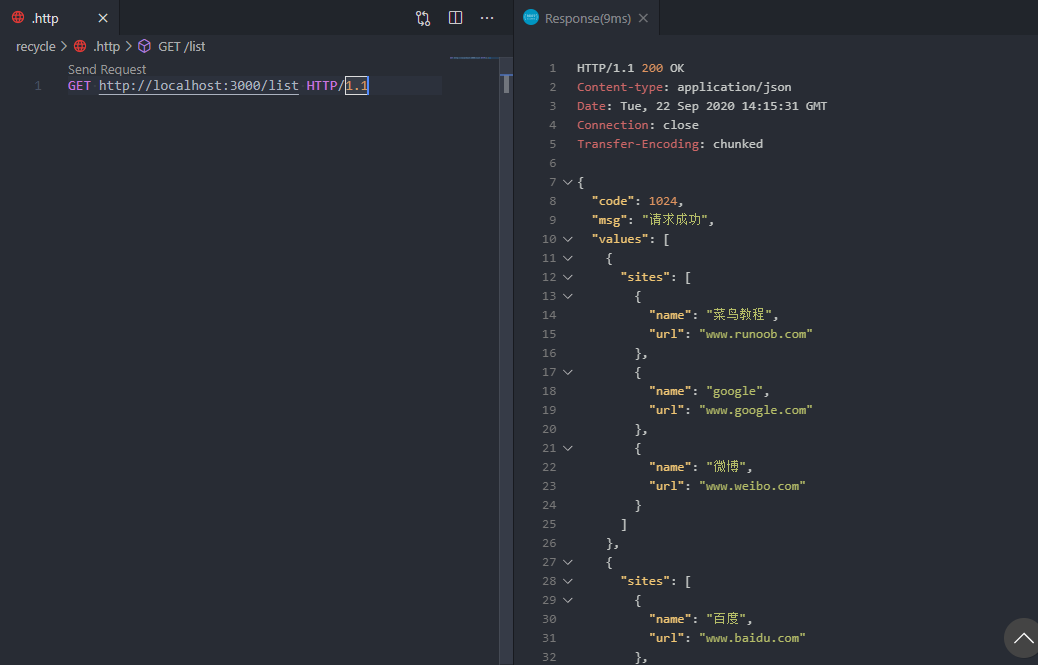Click the minimap preview in left editor
The image size is (1038, 665).
pyautogui.click(x=474, y=58)
